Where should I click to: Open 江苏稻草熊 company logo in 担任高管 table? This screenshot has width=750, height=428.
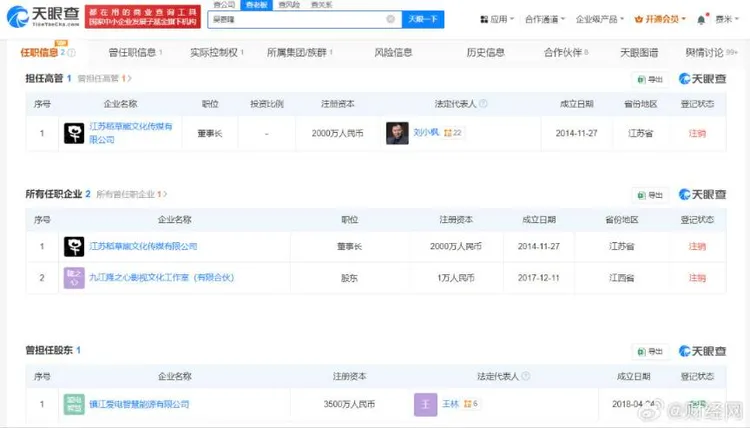point(74,133)
